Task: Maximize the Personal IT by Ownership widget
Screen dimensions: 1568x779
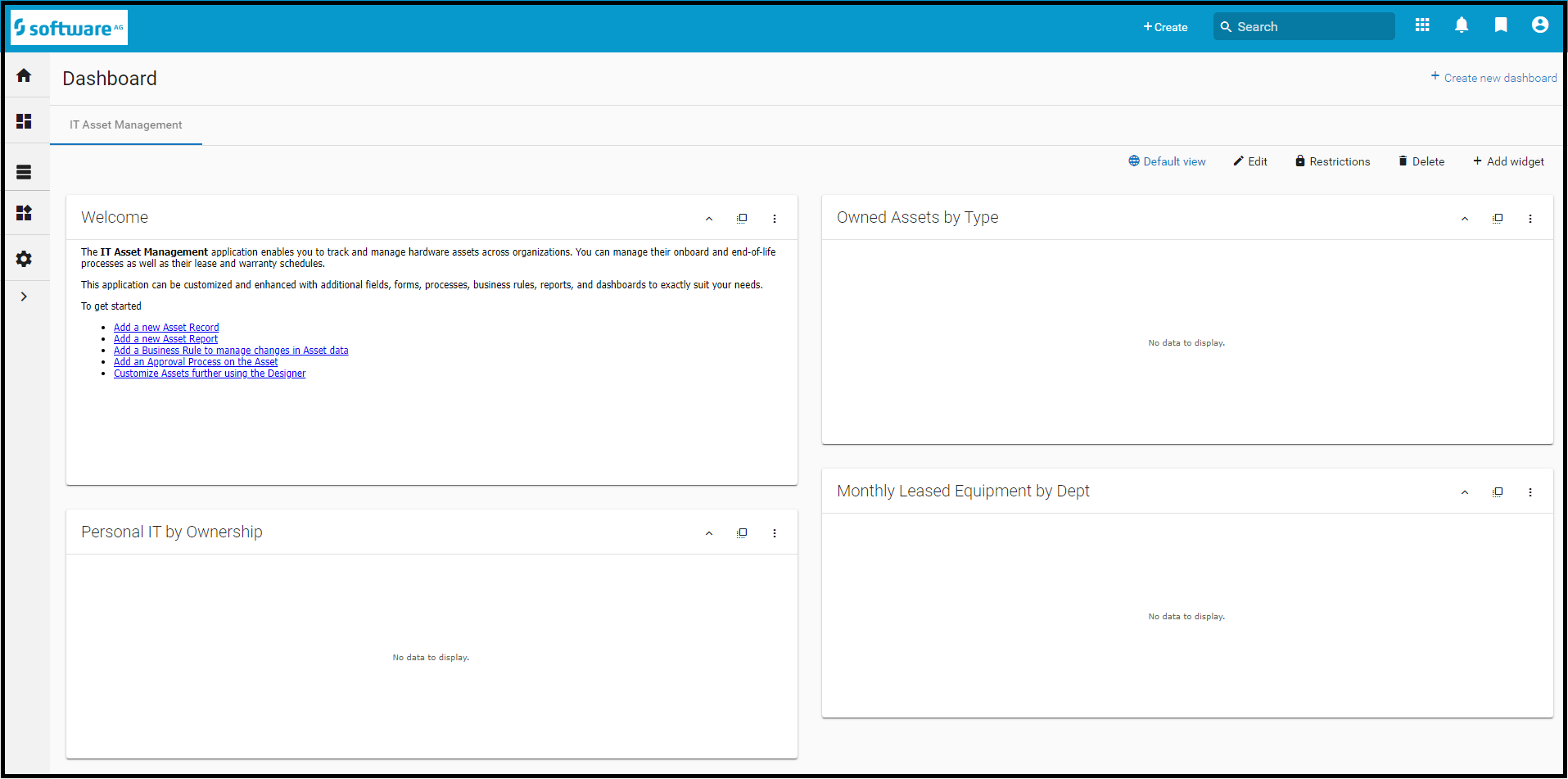Action: coord(742,533)
